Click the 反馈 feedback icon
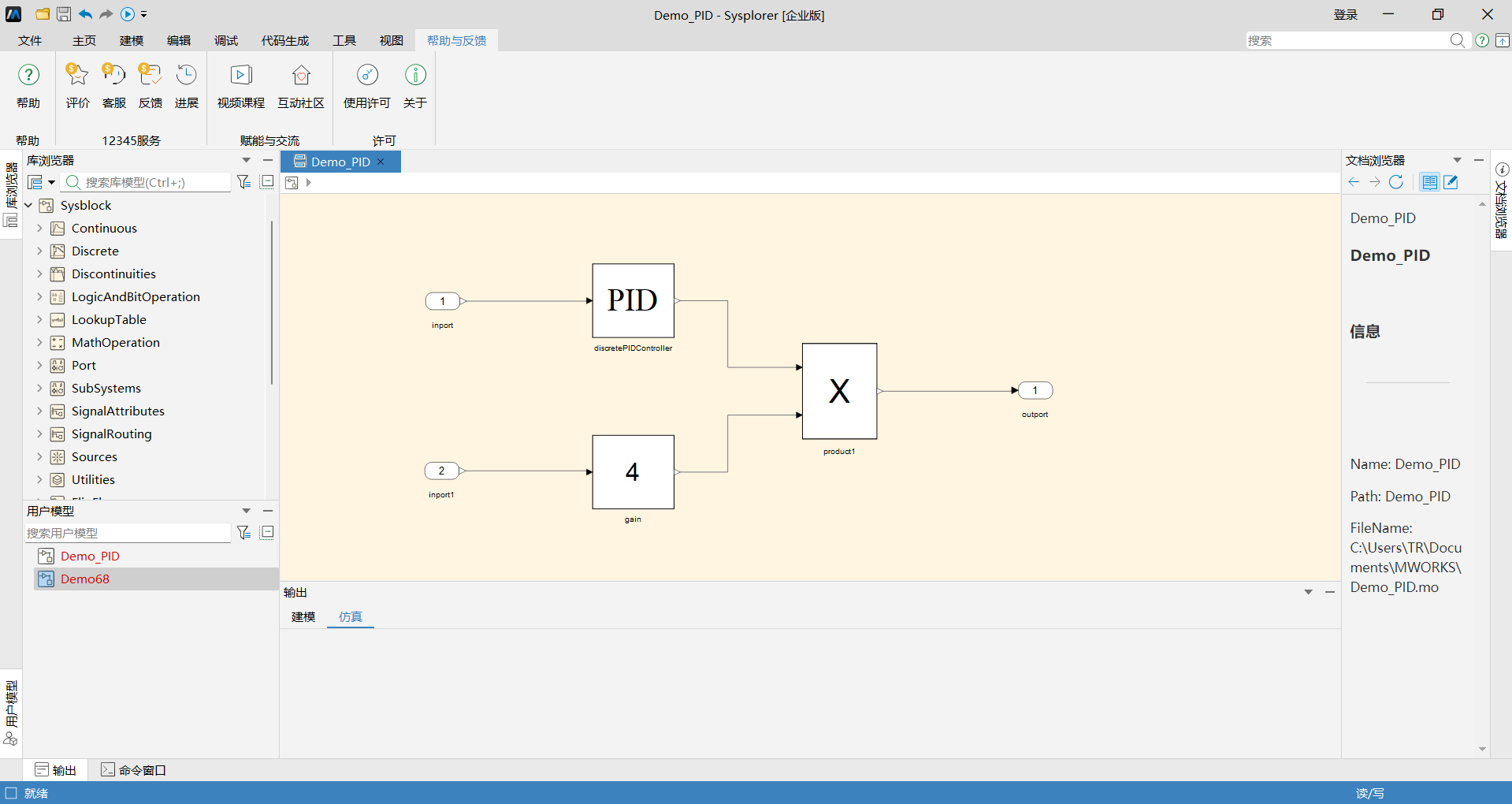This screenshot has height=804, width=1512. tap(150, 75)
